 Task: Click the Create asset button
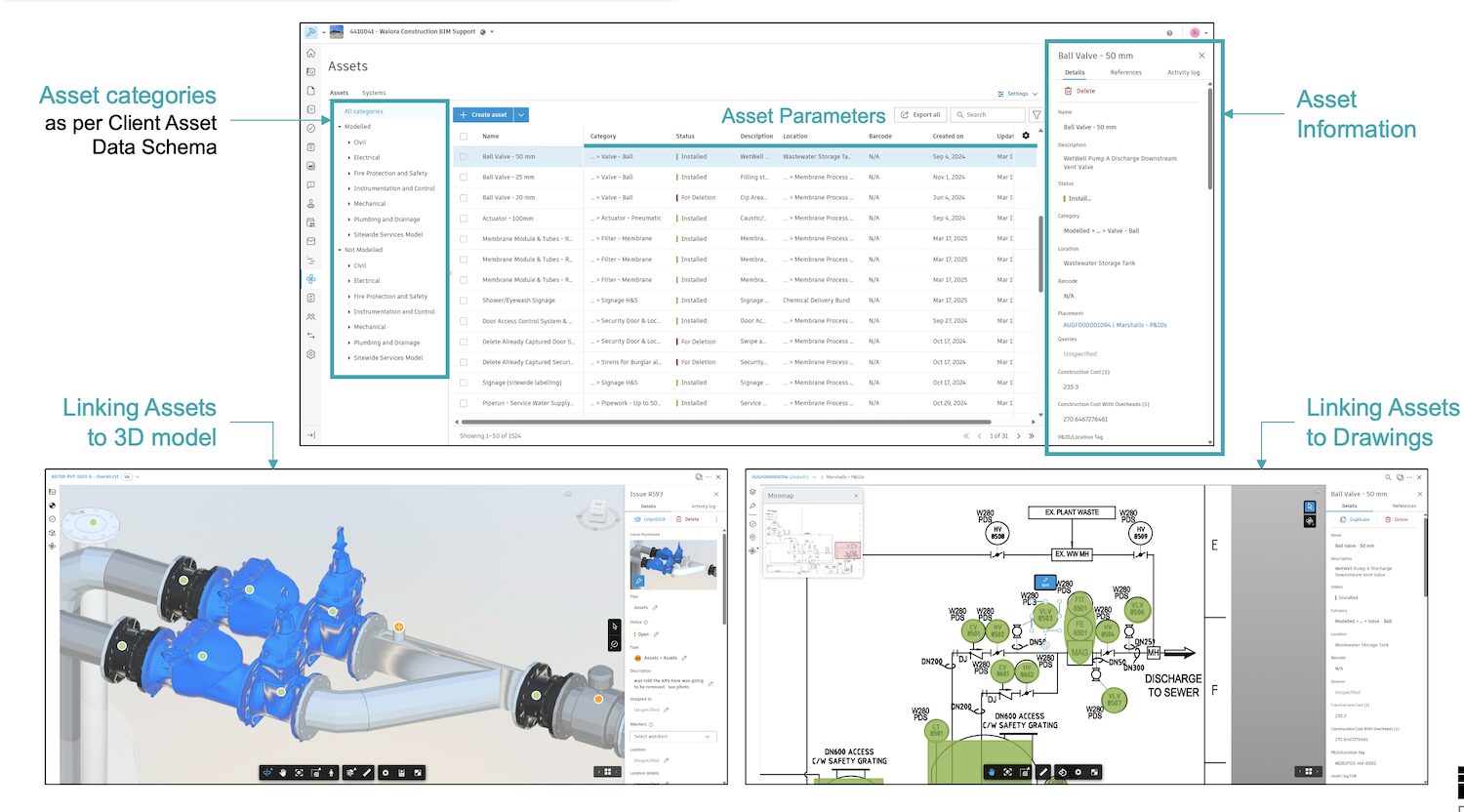pyautogui.click(x=484, y=115)
